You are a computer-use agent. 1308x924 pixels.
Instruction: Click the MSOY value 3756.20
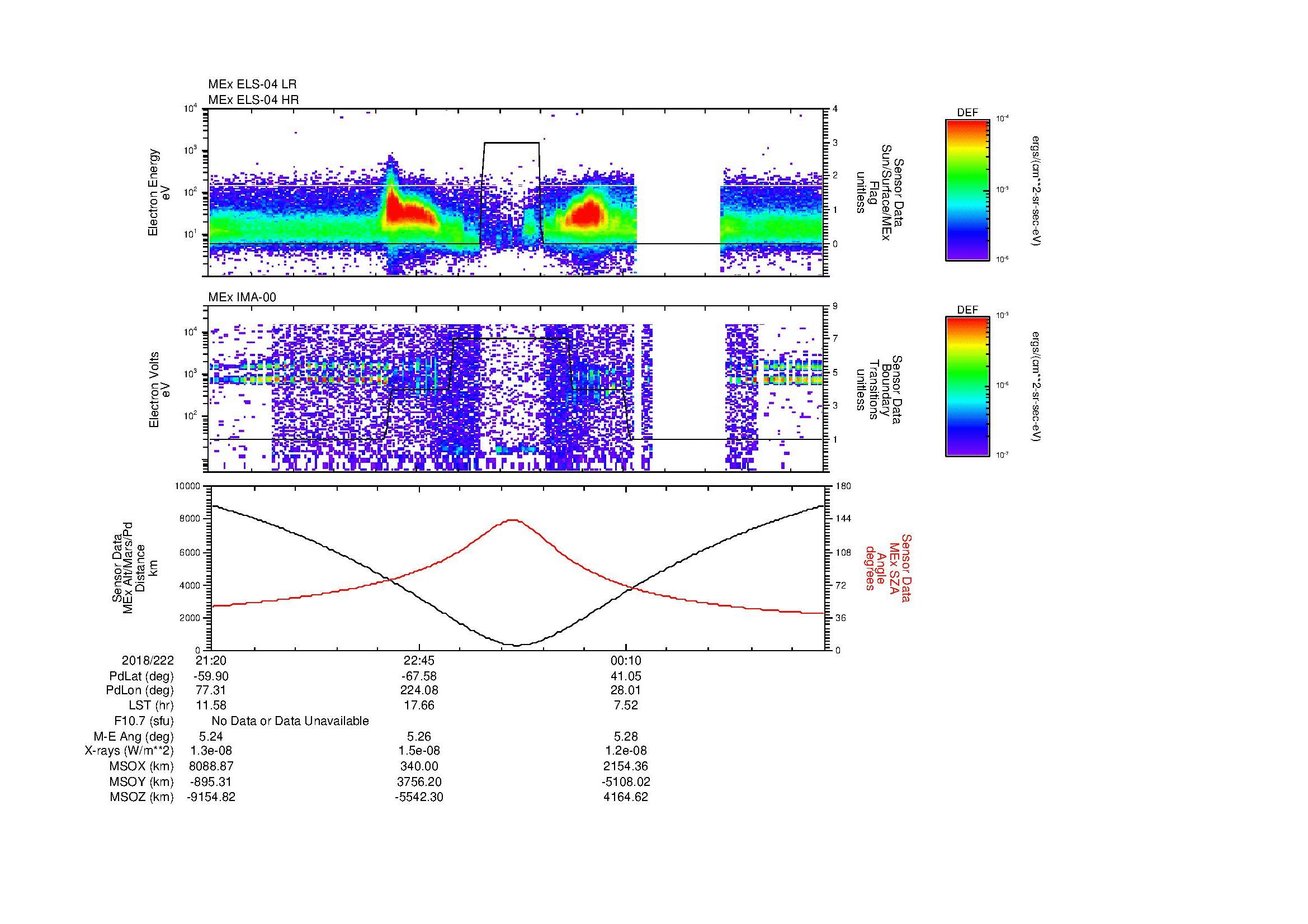pos(419,781)
